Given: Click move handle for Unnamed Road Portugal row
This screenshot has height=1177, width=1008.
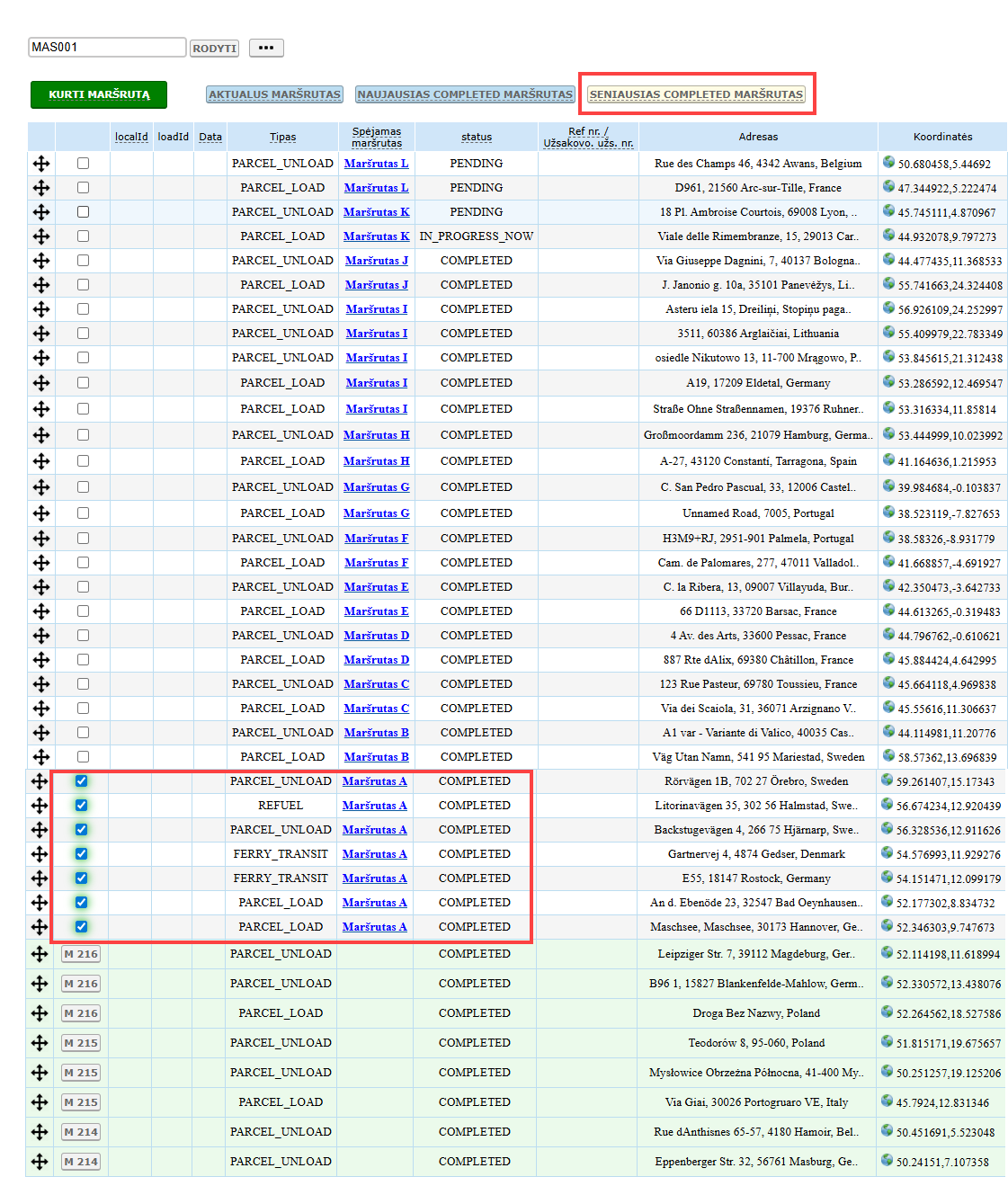Looking at the screenshot, I should point(41,513).
